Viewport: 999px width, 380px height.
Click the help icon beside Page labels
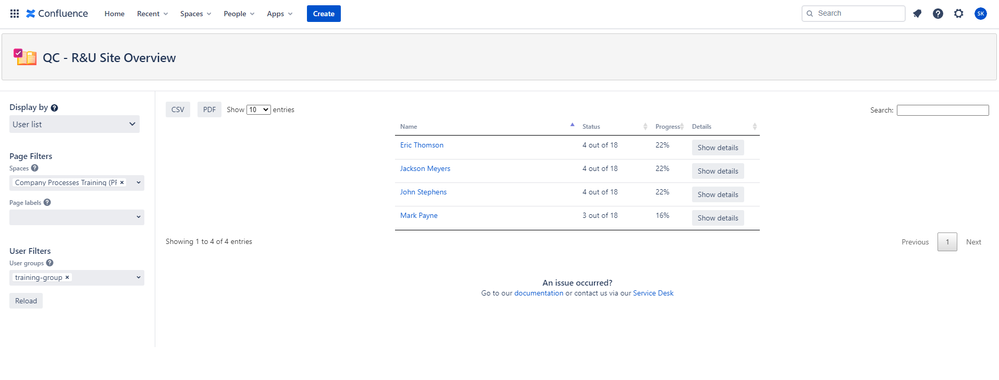tap(47, 203)
